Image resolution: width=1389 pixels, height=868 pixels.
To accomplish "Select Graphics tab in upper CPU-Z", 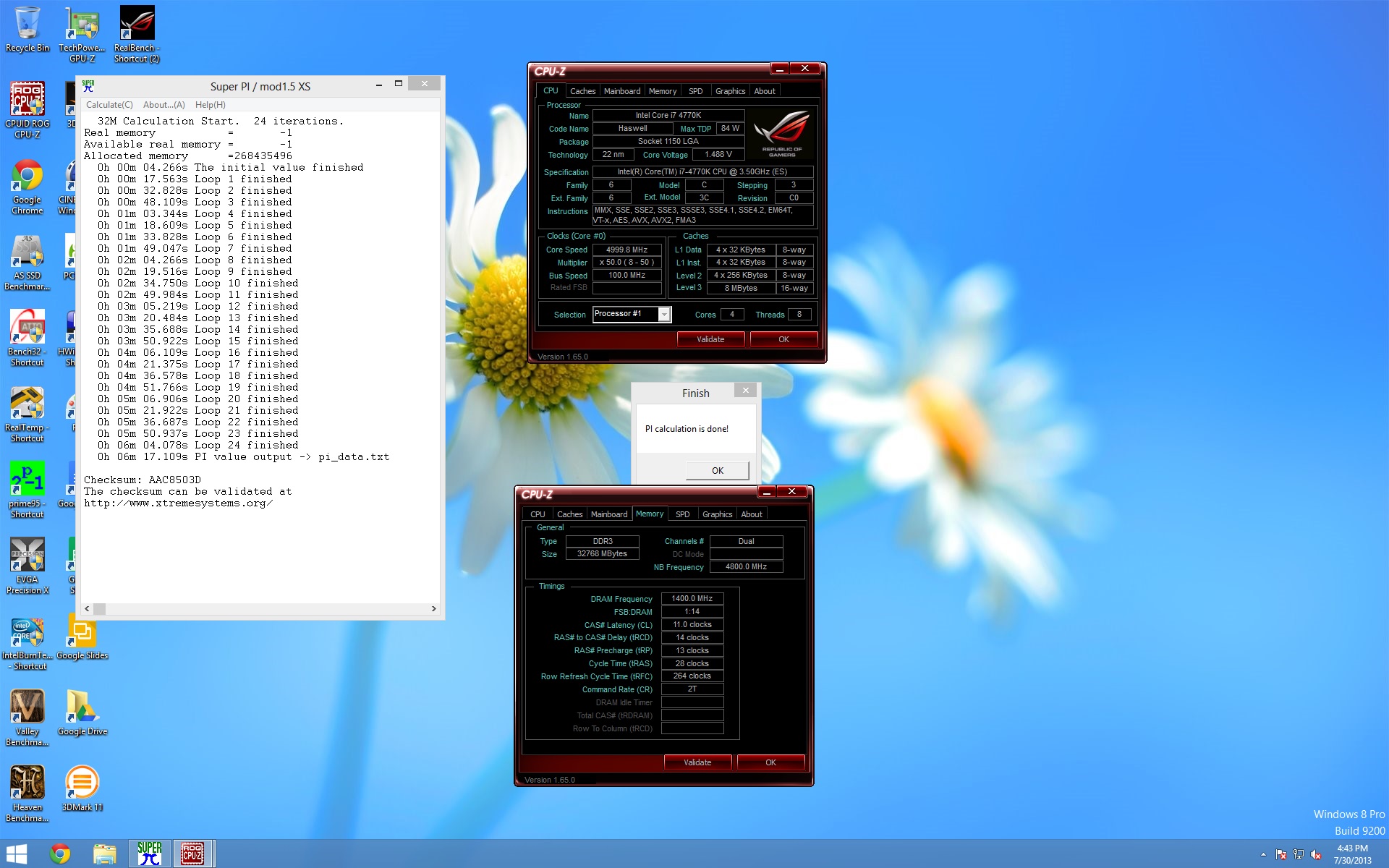I will tap(730, 91).
